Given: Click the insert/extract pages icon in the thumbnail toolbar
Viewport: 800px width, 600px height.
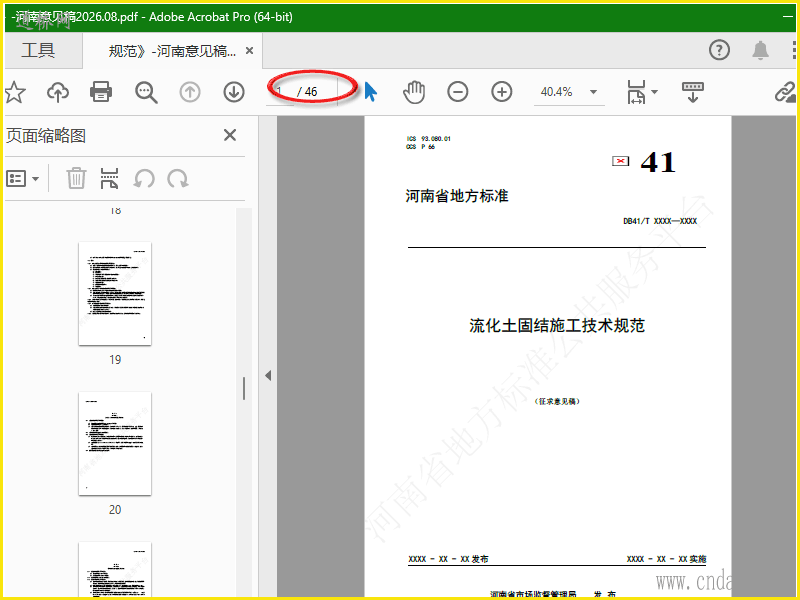Looking at the screenshot, I should (x=109, y=179).
